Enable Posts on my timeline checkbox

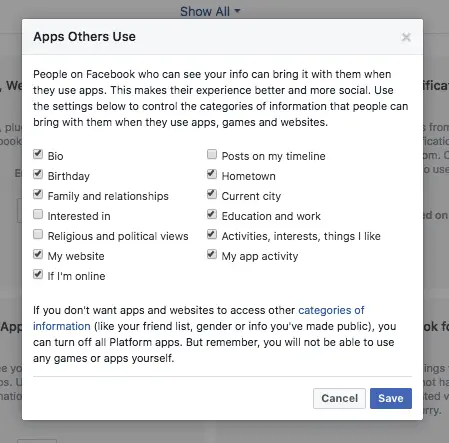tap(212, 154)
